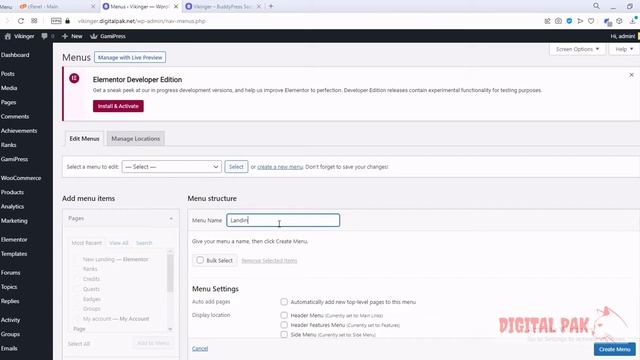Switch to the Edit Menus tab
This screenshot has height=360, width=640.
[x=84, y=138]
